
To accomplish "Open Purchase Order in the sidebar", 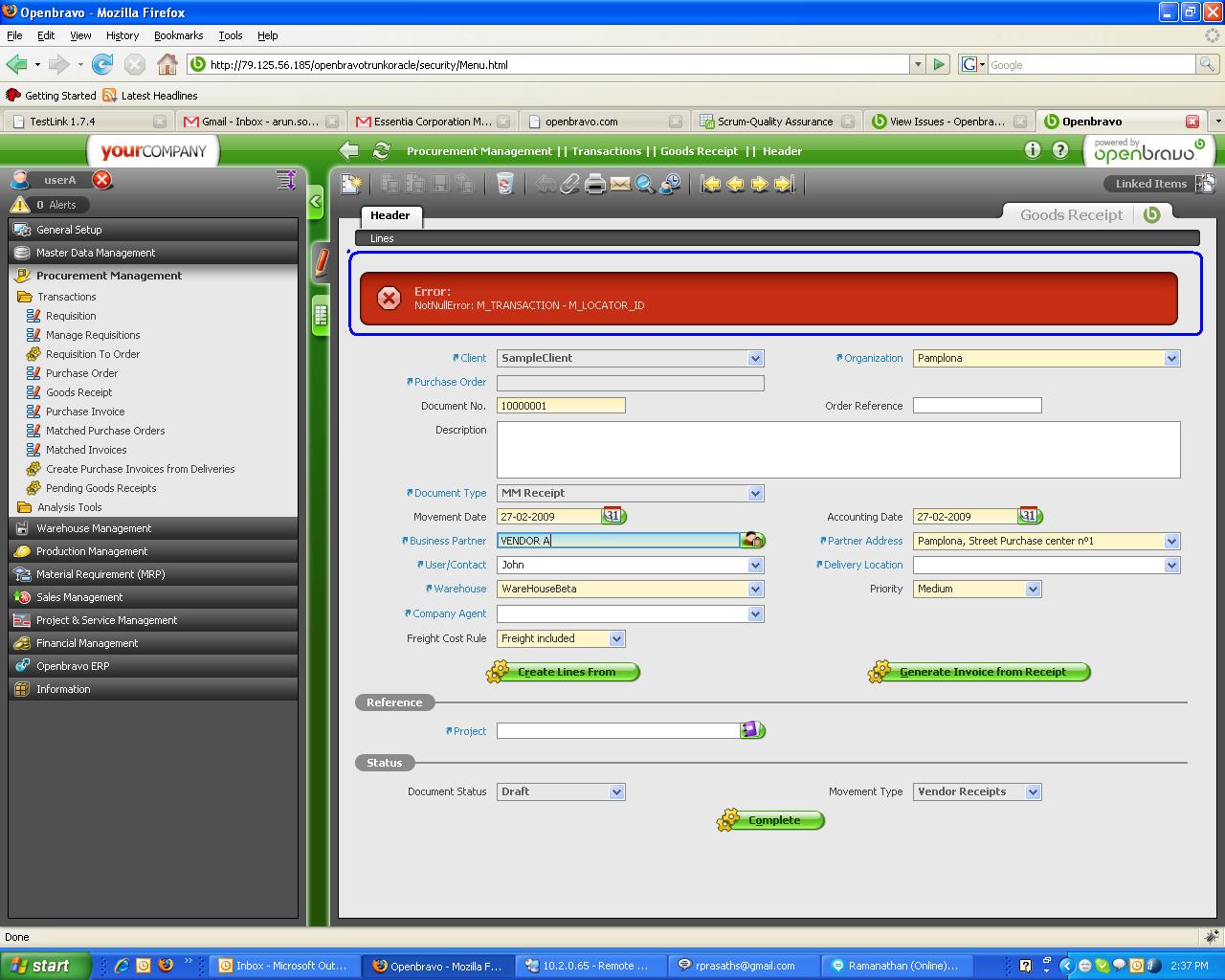I will tap(81, 373).
